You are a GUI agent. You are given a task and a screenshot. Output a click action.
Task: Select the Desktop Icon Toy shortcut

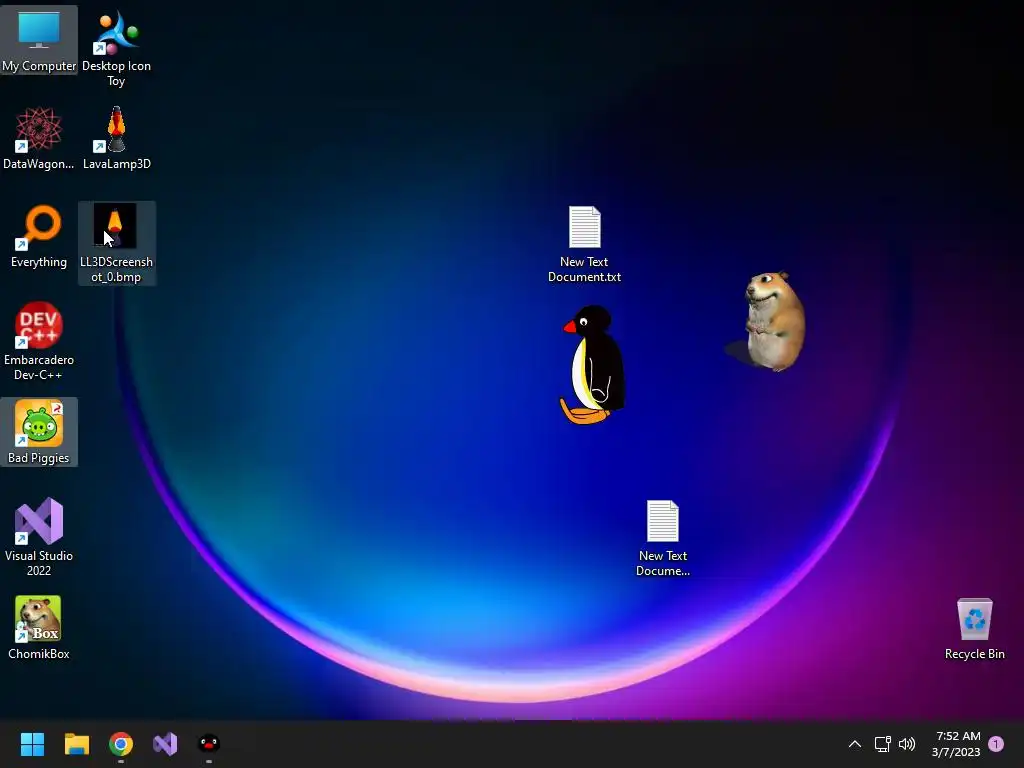pyautogui.click(x=116, y=48)
